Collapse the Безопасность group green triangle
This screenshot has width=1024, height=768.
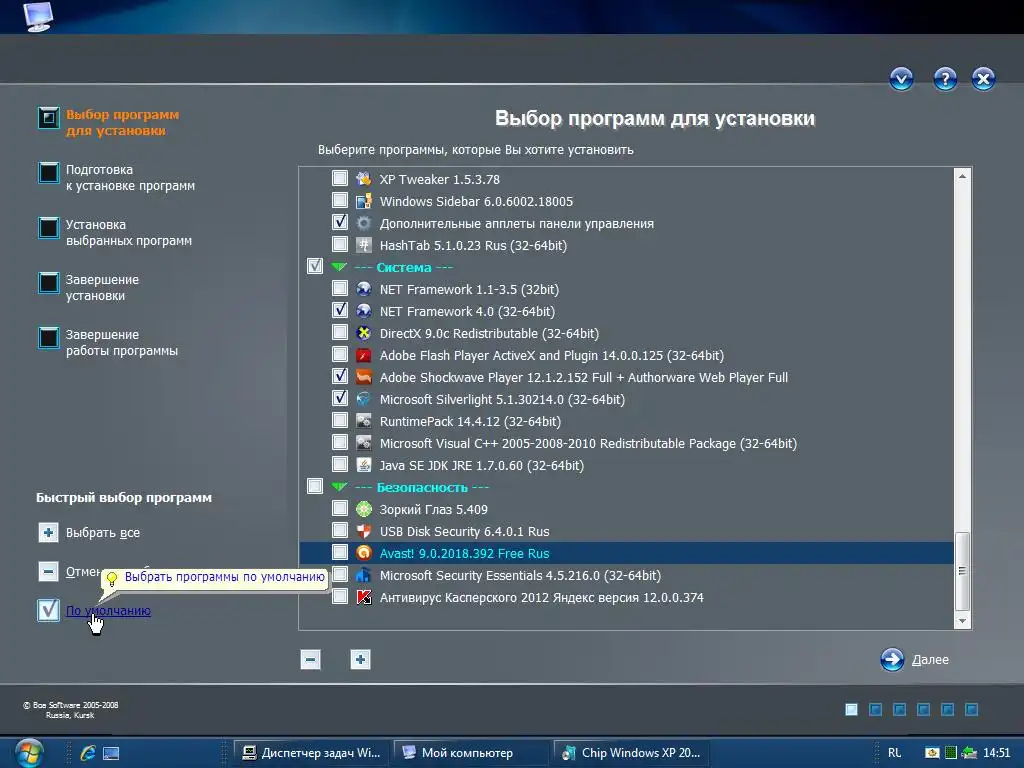[339, 487]
